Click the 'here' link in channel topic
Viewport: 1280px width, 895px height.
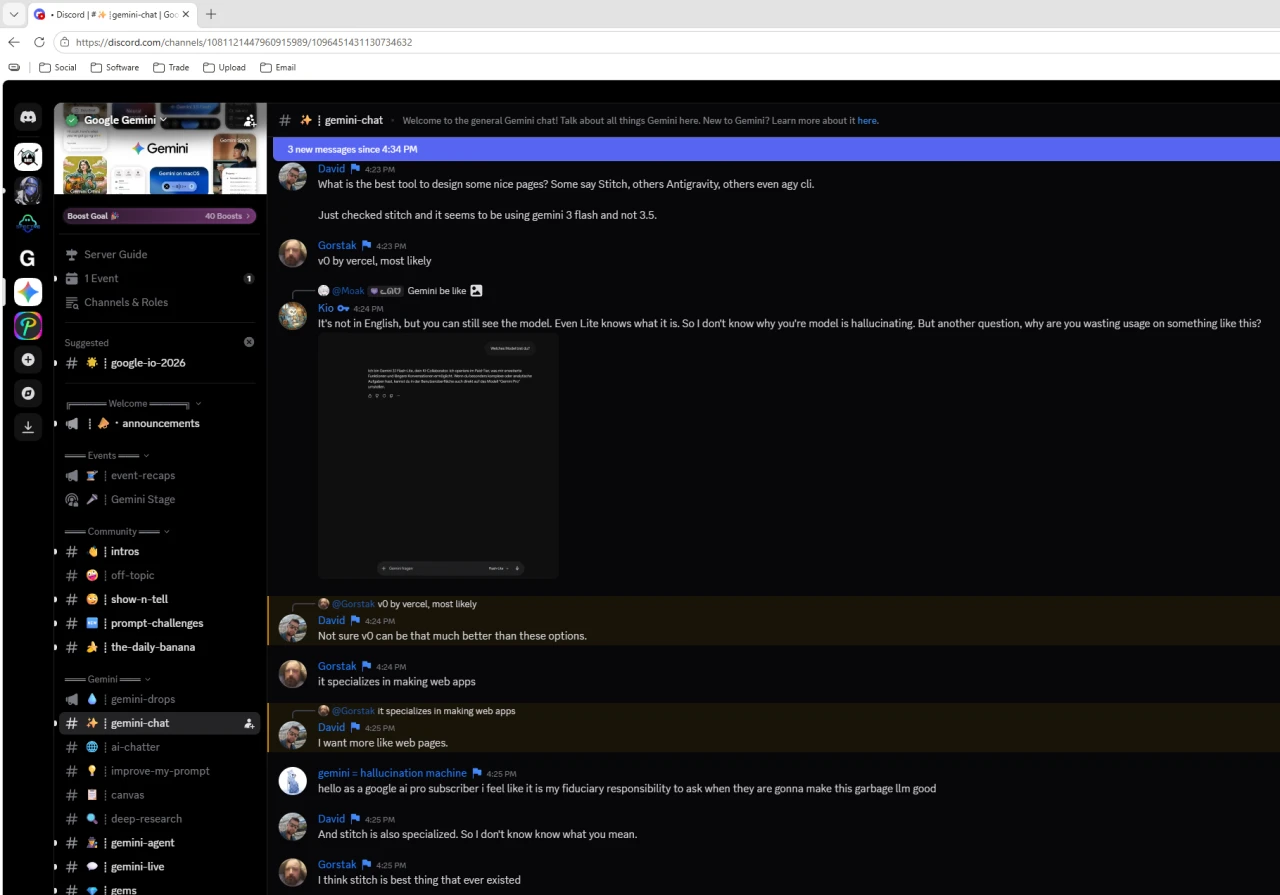[867, 121]
